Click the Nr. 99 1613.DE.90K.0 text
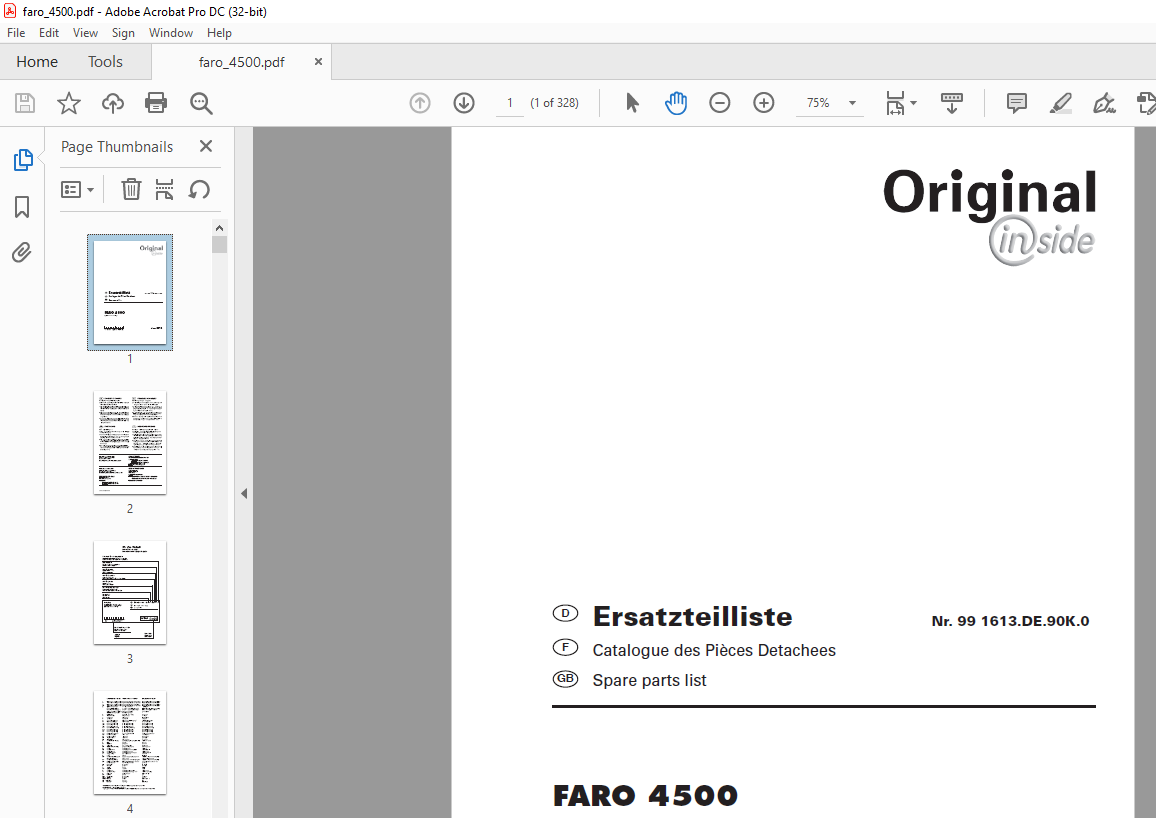This screenshot has width=1156, height=818. click(1010, 621)
